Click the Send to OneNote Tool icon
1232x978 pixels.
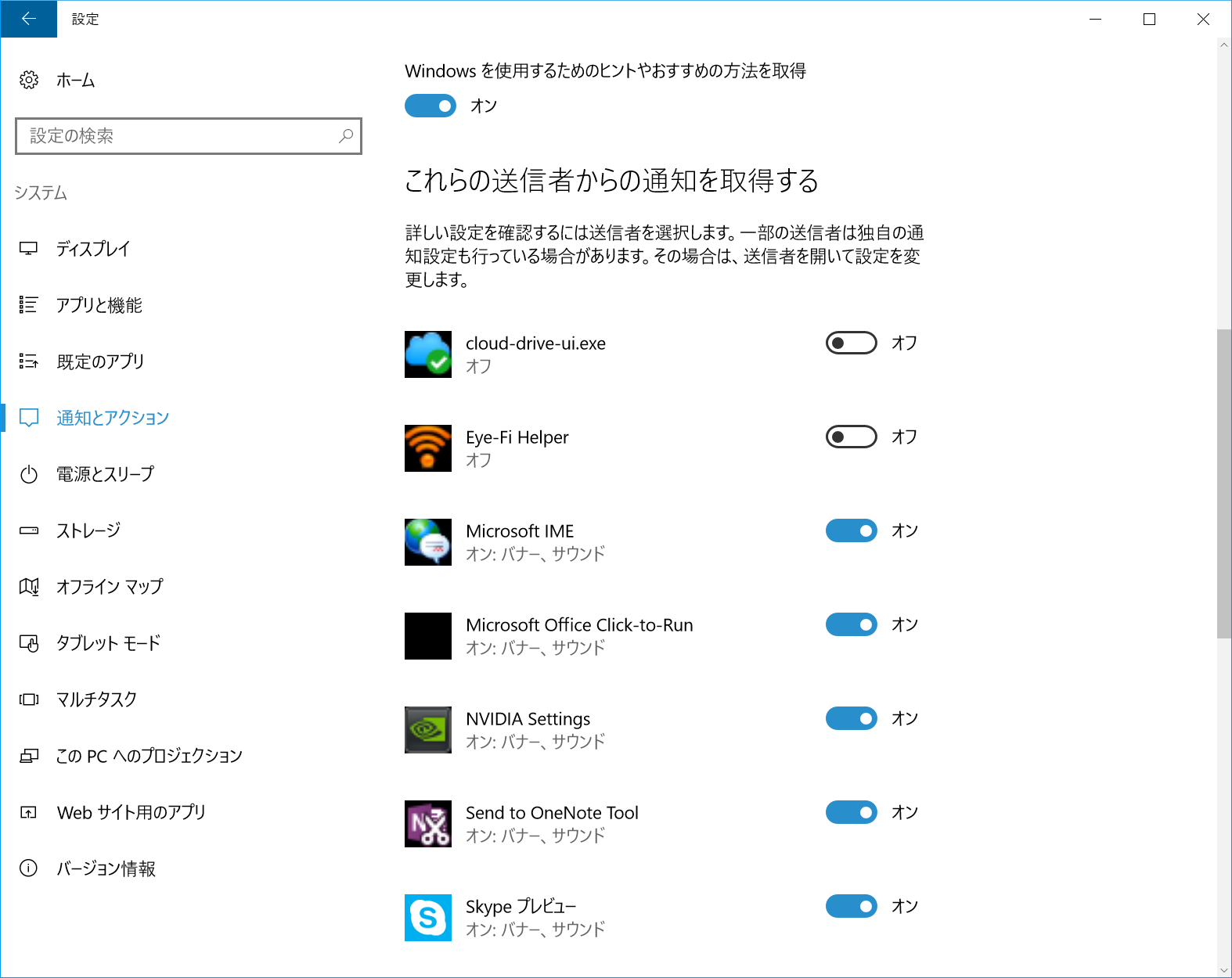tap(428, 824)
